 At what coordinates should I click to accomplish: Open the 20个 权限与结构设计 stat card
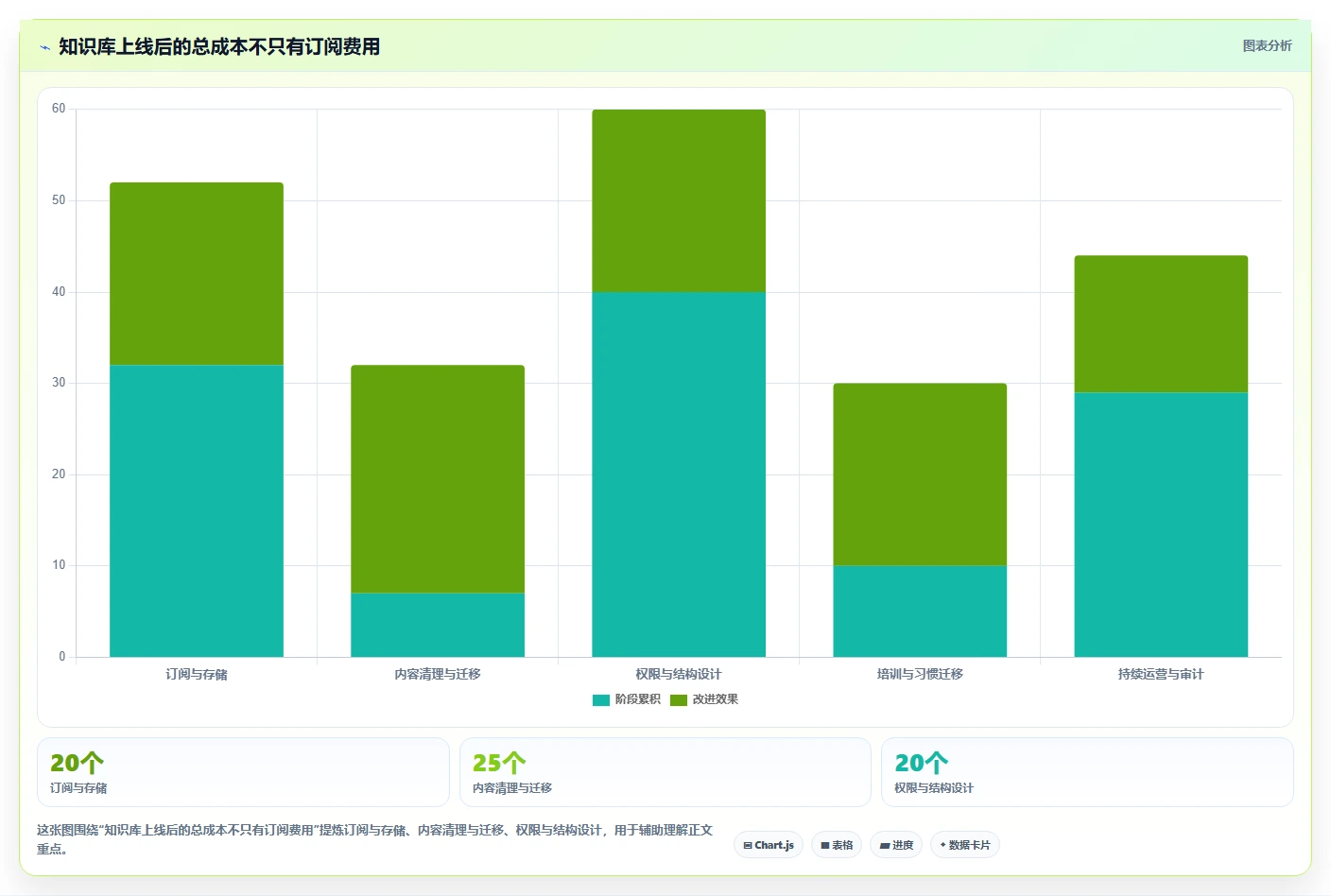click(1087, 772)
